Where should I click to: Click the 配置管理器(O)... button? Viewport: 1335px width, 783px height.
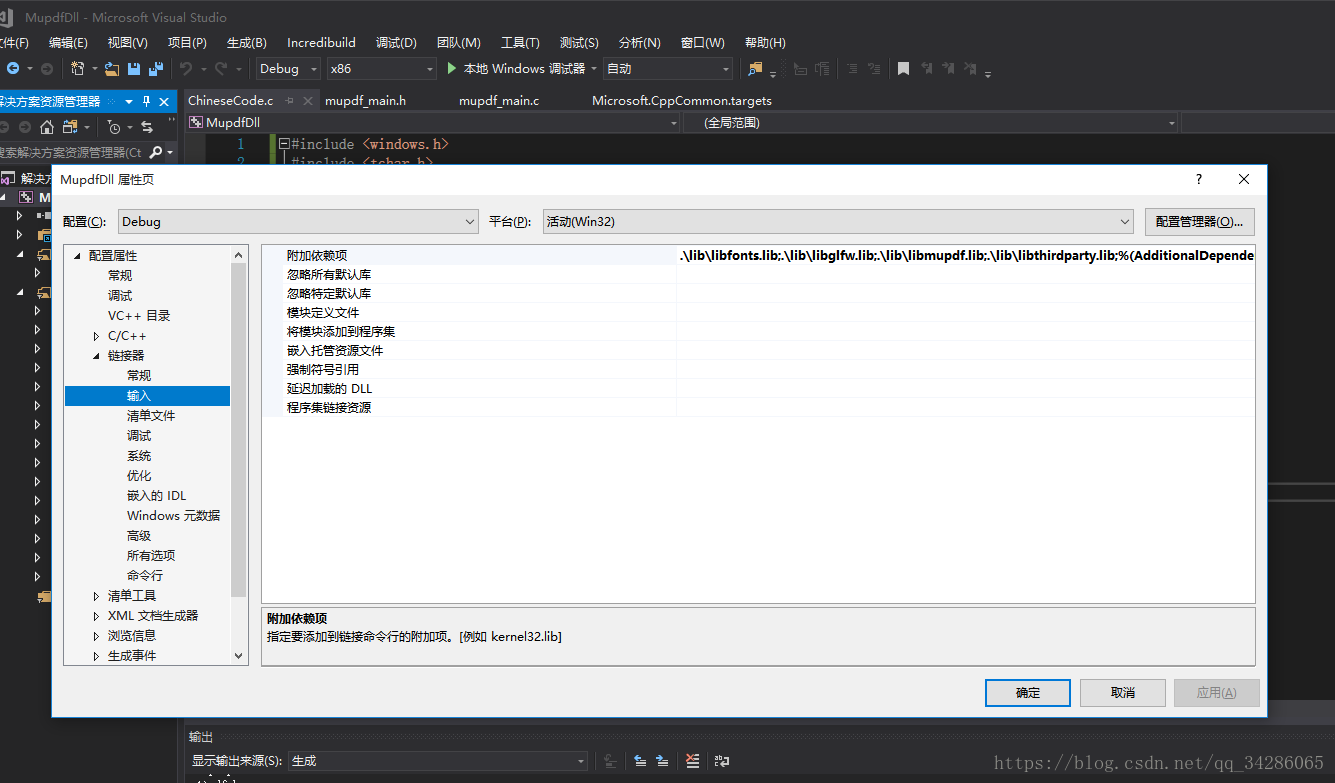coord(1200,221)
